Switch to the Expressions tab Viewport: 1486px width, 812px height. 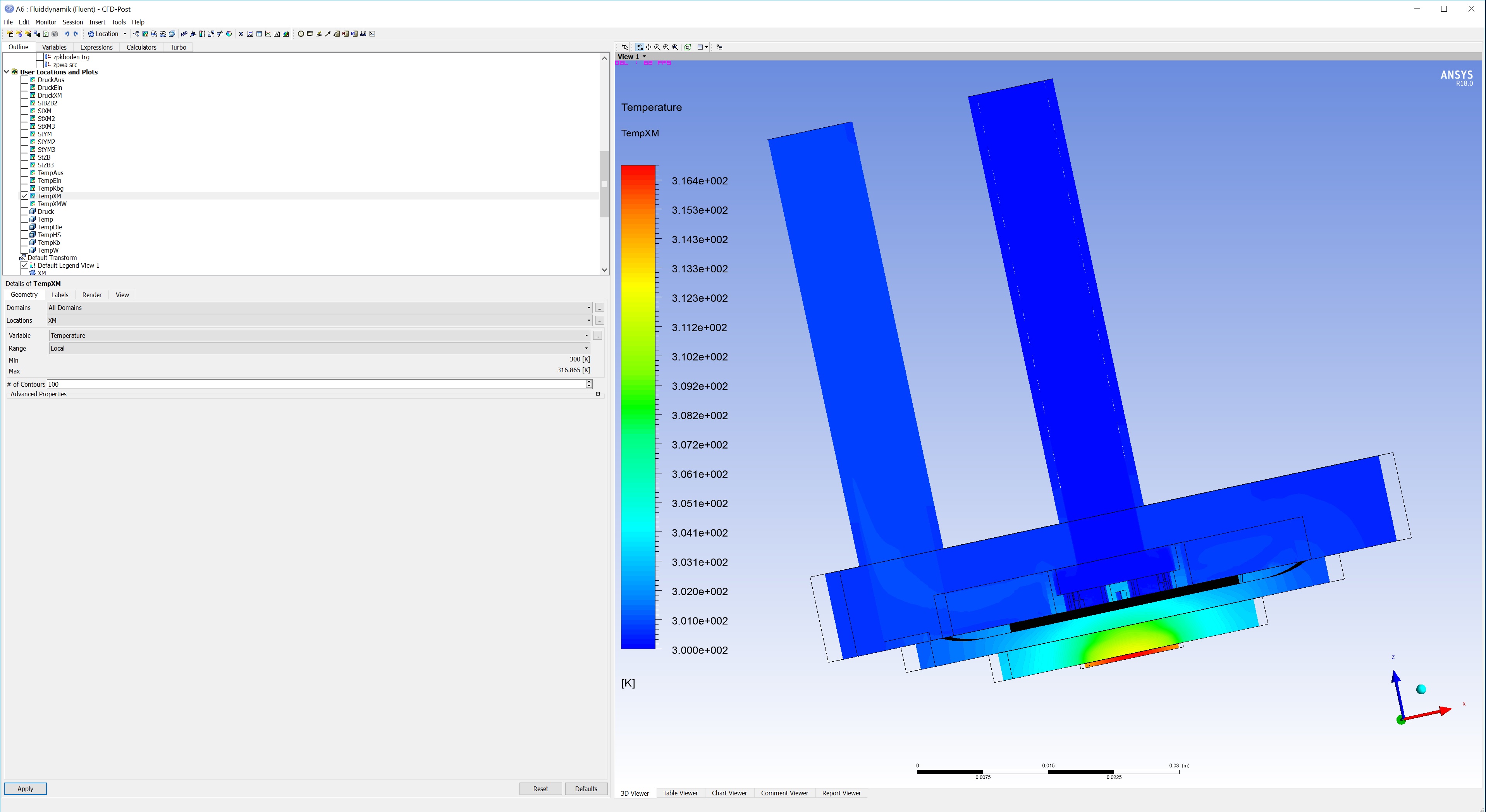click(96, 47)
